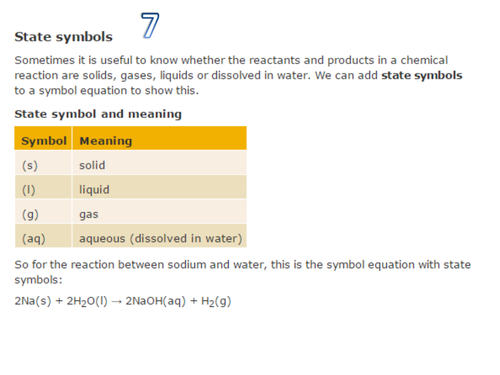Click the sodium and water sentence
The height and width of the screenshot is (375, 500).
click(x=242, y=272)
